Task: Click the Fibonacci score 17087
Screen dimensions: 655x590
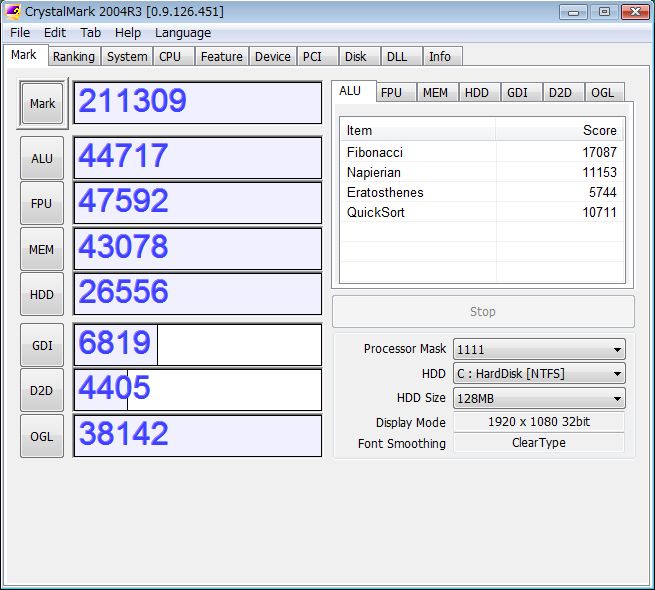Action: tap(599, 152)
